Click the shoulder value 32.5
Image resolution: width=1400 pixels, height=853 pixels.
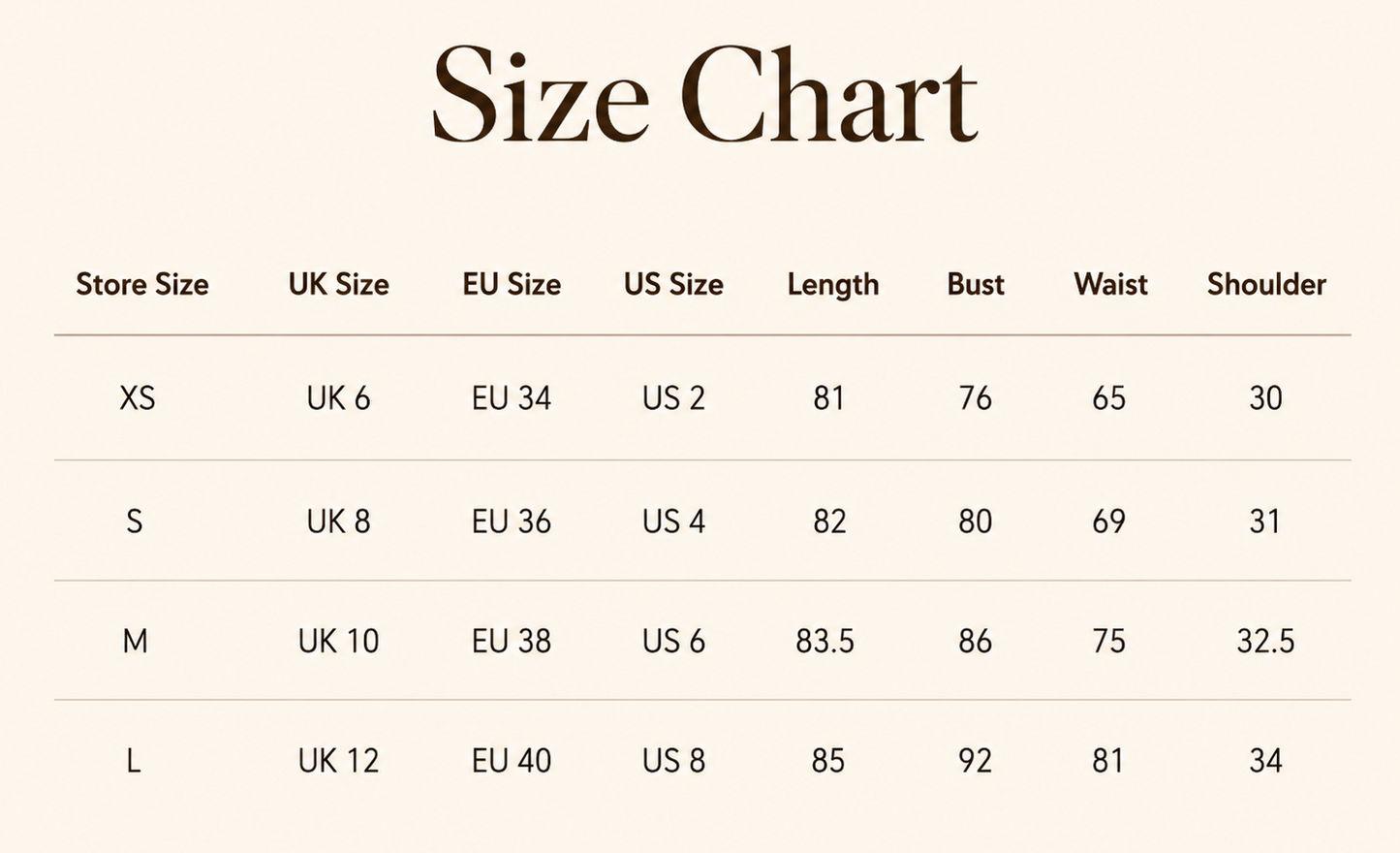pyautogui.click(x=1266, y=641)
